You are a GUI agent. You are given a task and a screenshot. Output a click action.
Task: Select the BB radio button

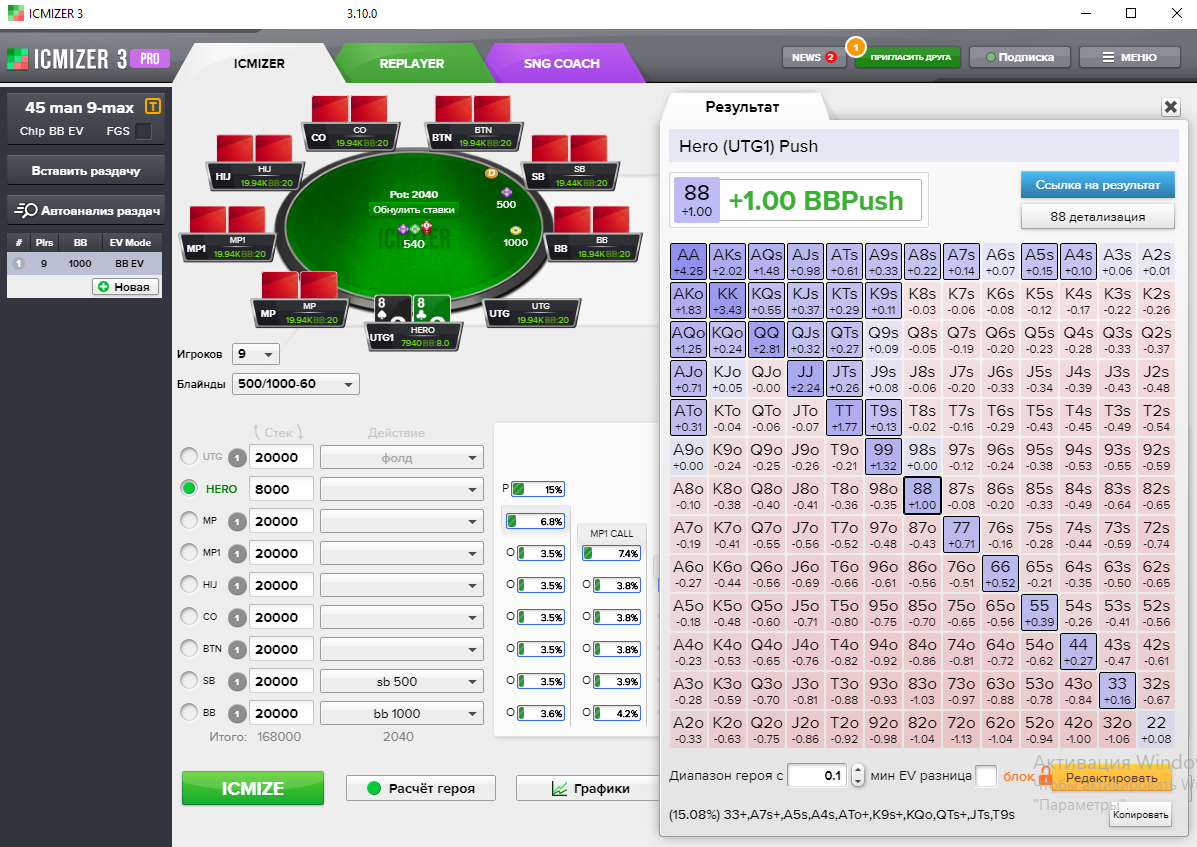point(189,713)
